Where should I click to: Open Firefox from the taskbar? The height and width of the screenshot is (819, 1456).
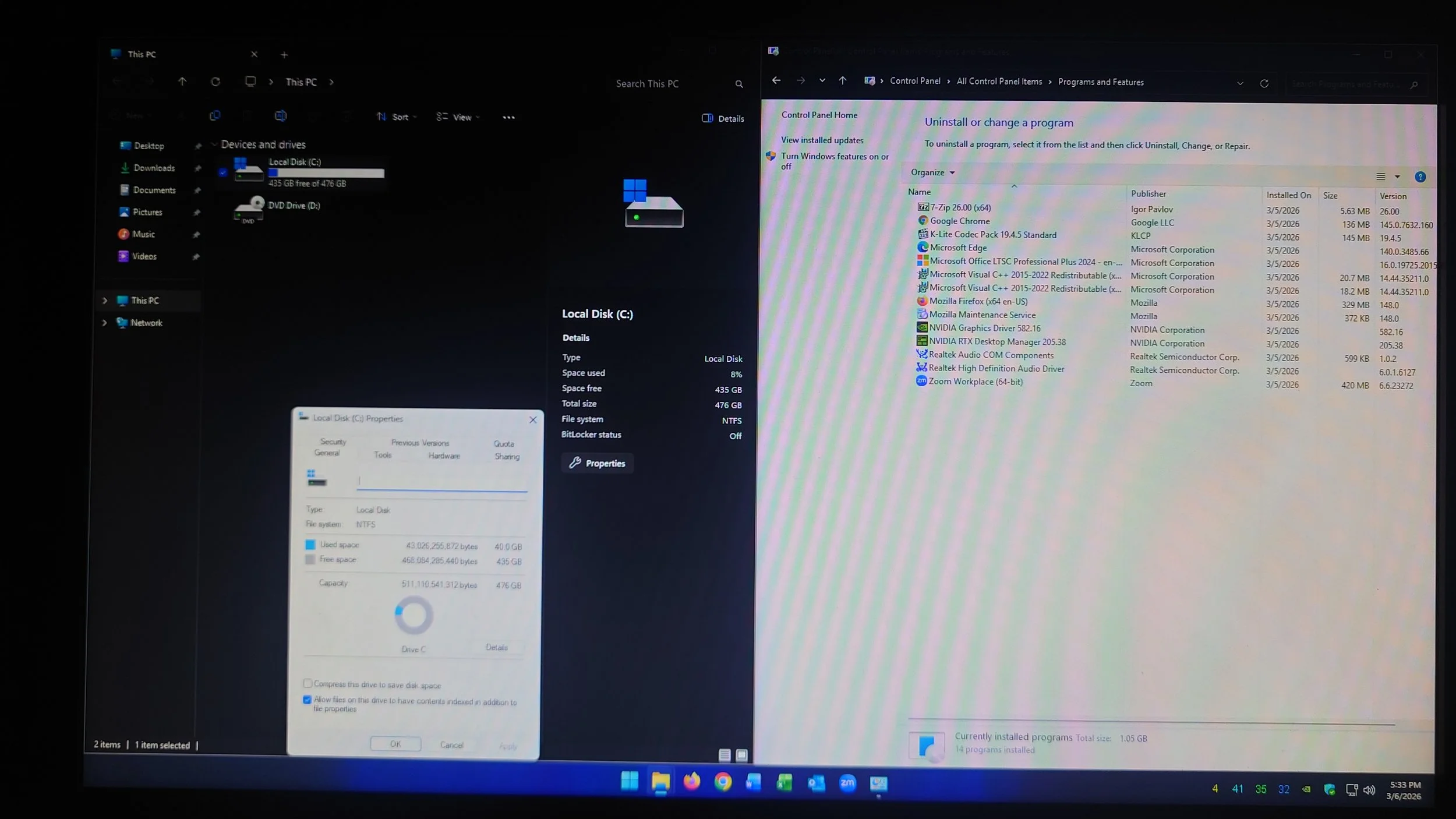click(x=691, y=782)
